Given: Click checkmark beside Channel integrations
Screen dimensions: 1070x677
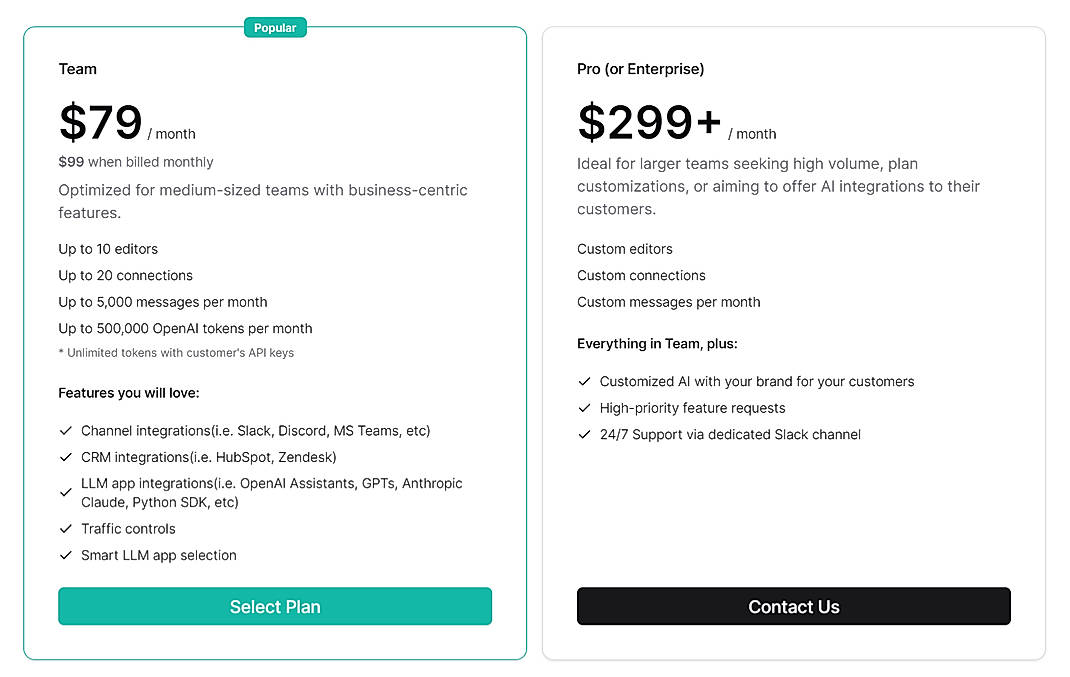Looking at the screenshot, I should click(x=66, y=431).
